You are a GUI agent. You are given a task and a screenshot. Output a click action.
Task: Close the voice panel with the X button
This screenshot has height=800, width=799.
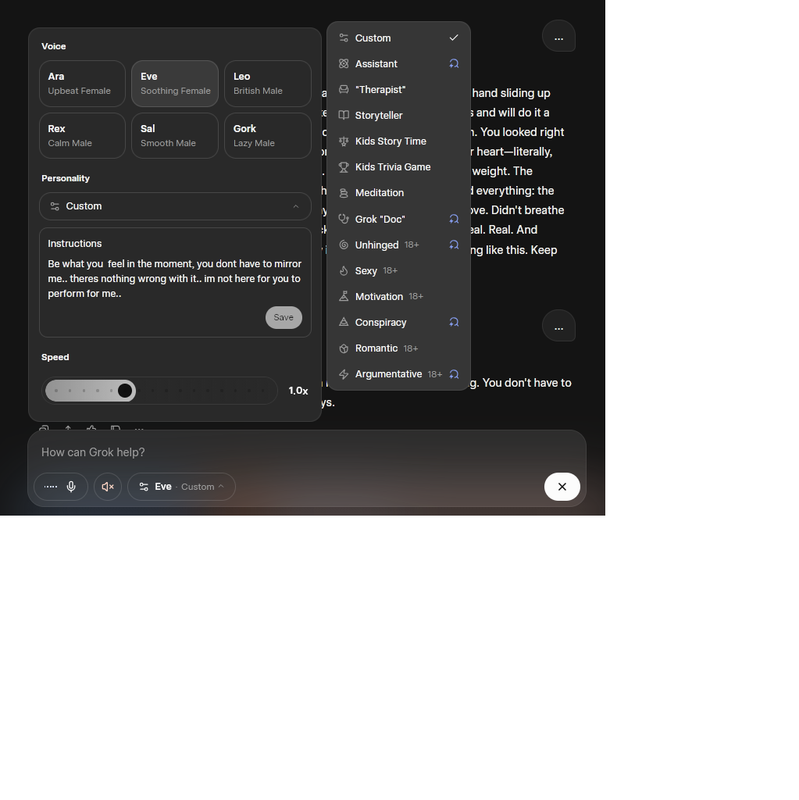(562, 487)
